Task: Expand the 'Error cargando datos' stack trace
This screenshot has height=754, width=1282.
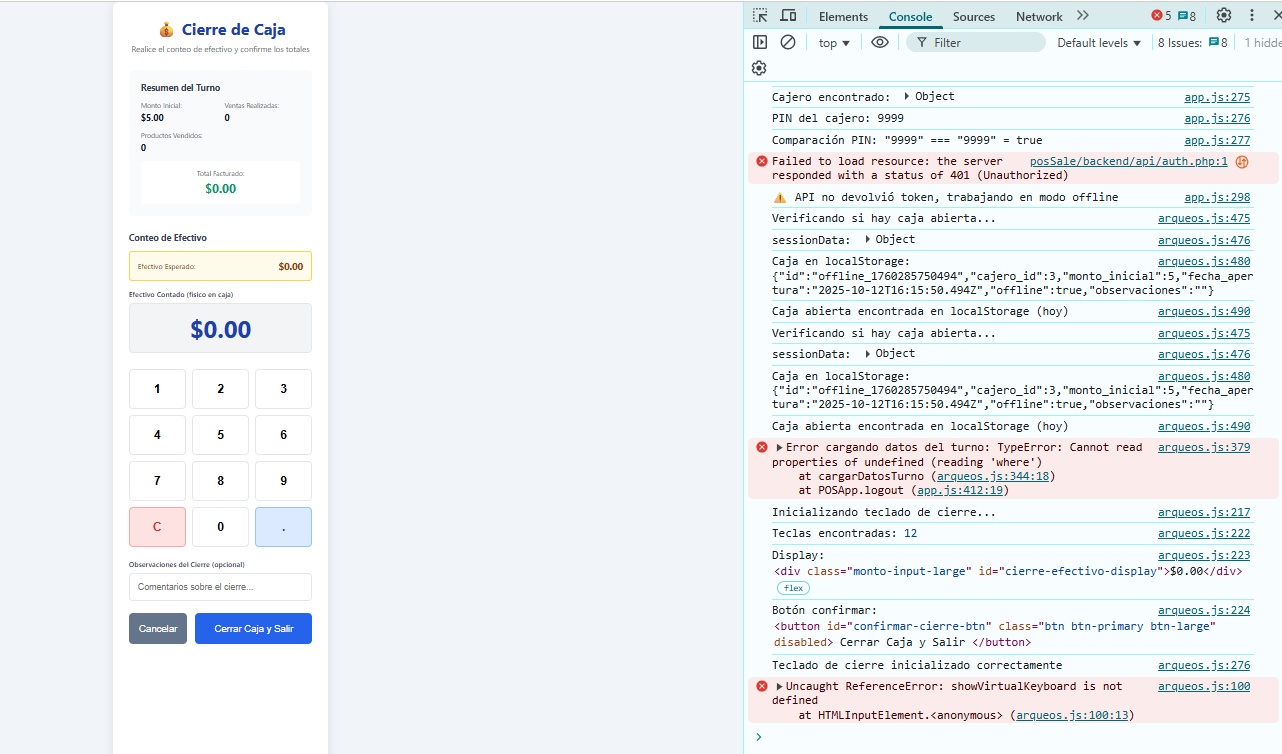Action: (x=780, y=448)
